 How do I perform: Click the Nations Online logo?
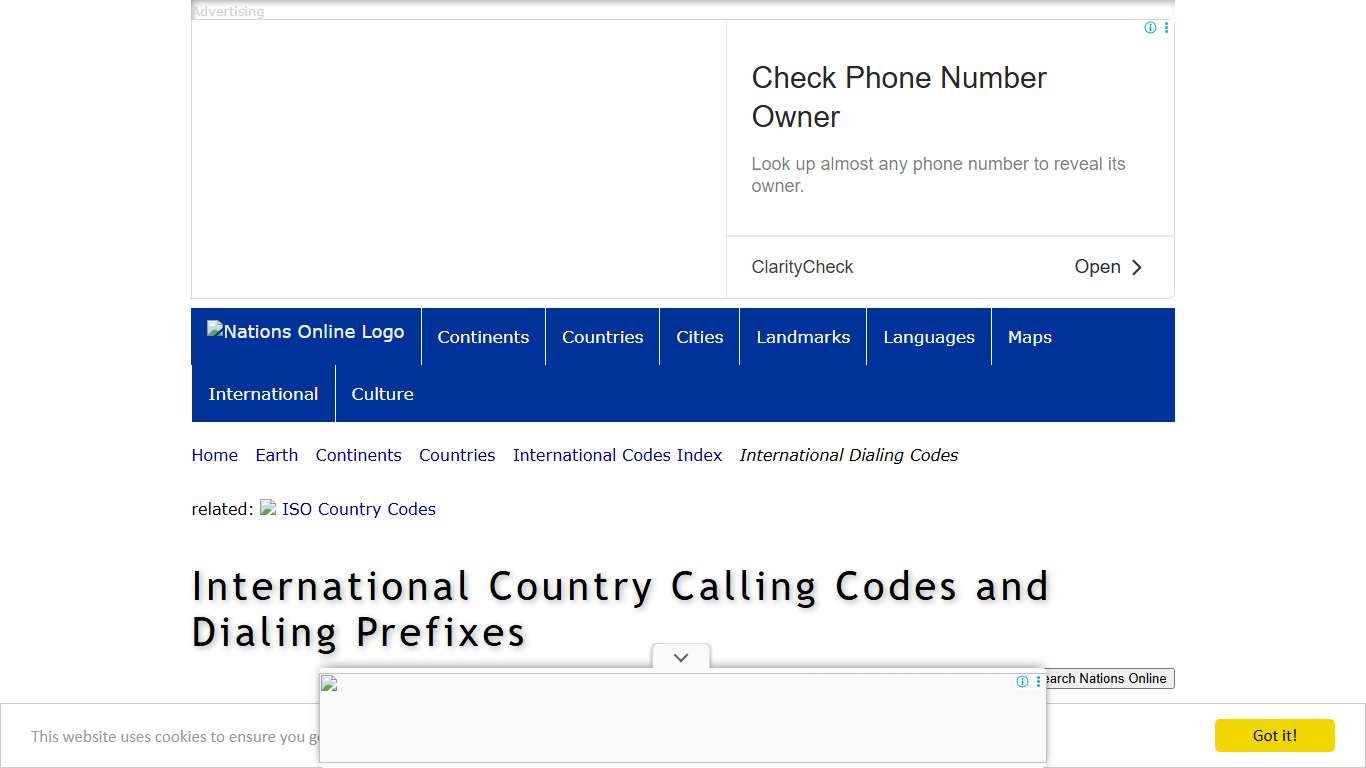pos(305,331)
